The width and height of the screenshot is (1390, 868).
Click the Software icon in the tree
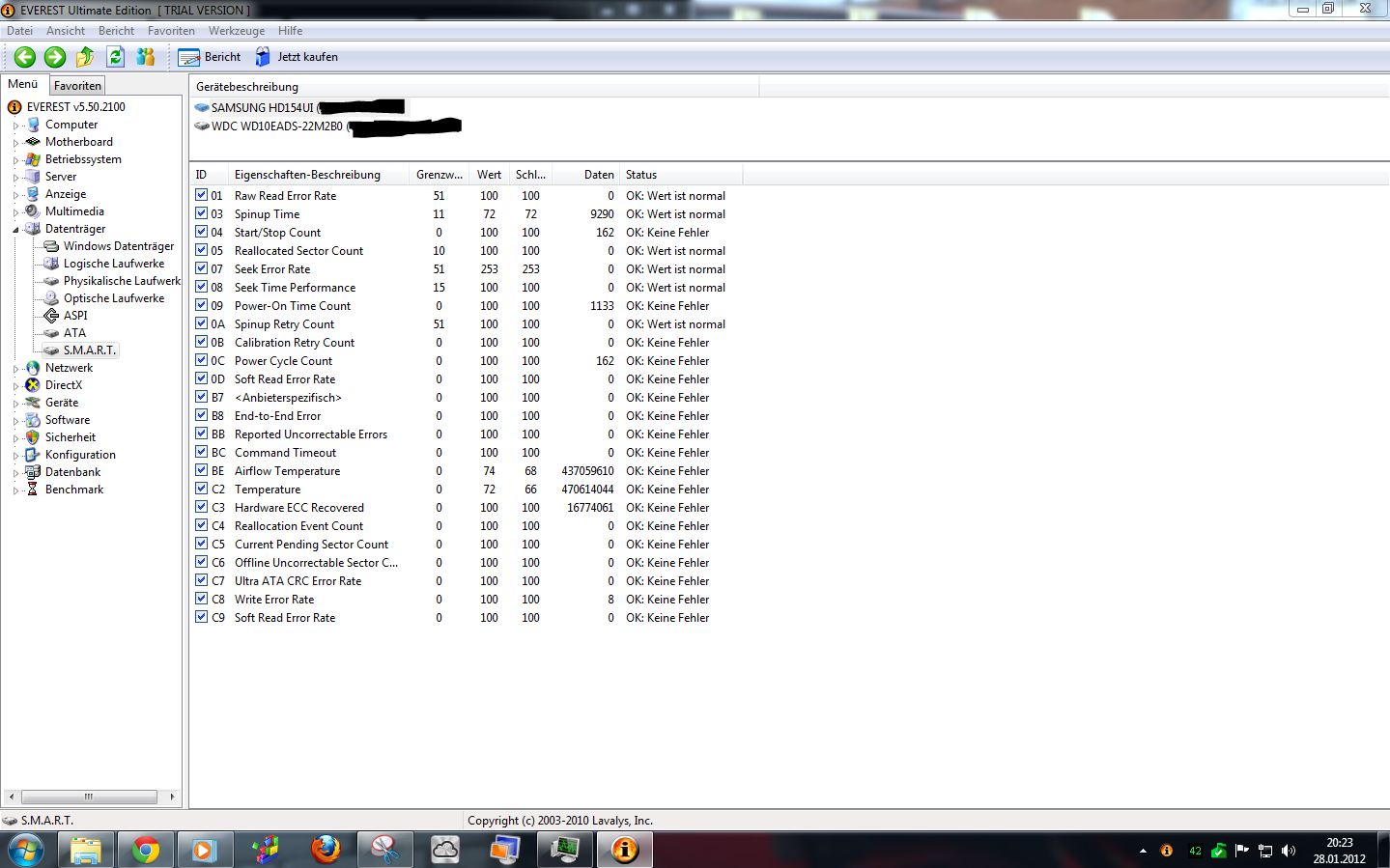pyautogui.click(x=33, y=420)
